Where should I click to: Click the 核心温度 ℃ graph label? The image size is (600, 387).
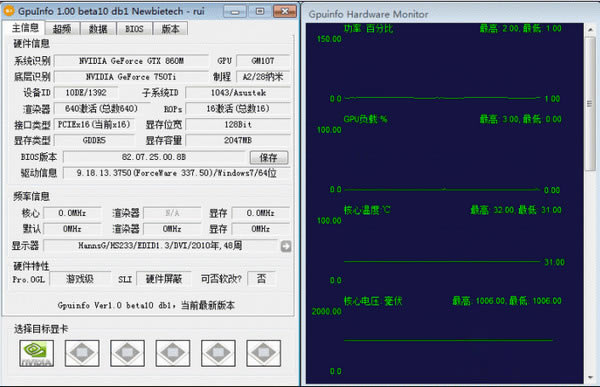(x=367, y=210)
